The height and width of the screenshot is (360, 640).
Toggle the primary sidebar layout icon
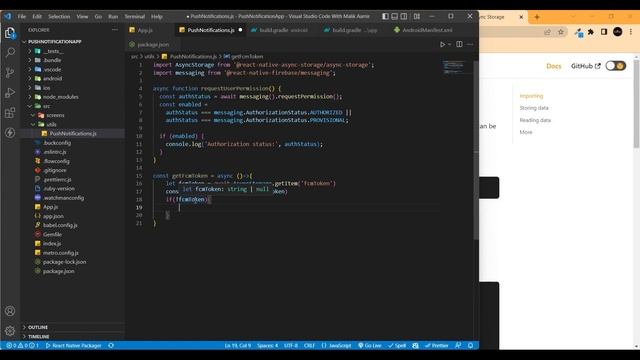385,16
